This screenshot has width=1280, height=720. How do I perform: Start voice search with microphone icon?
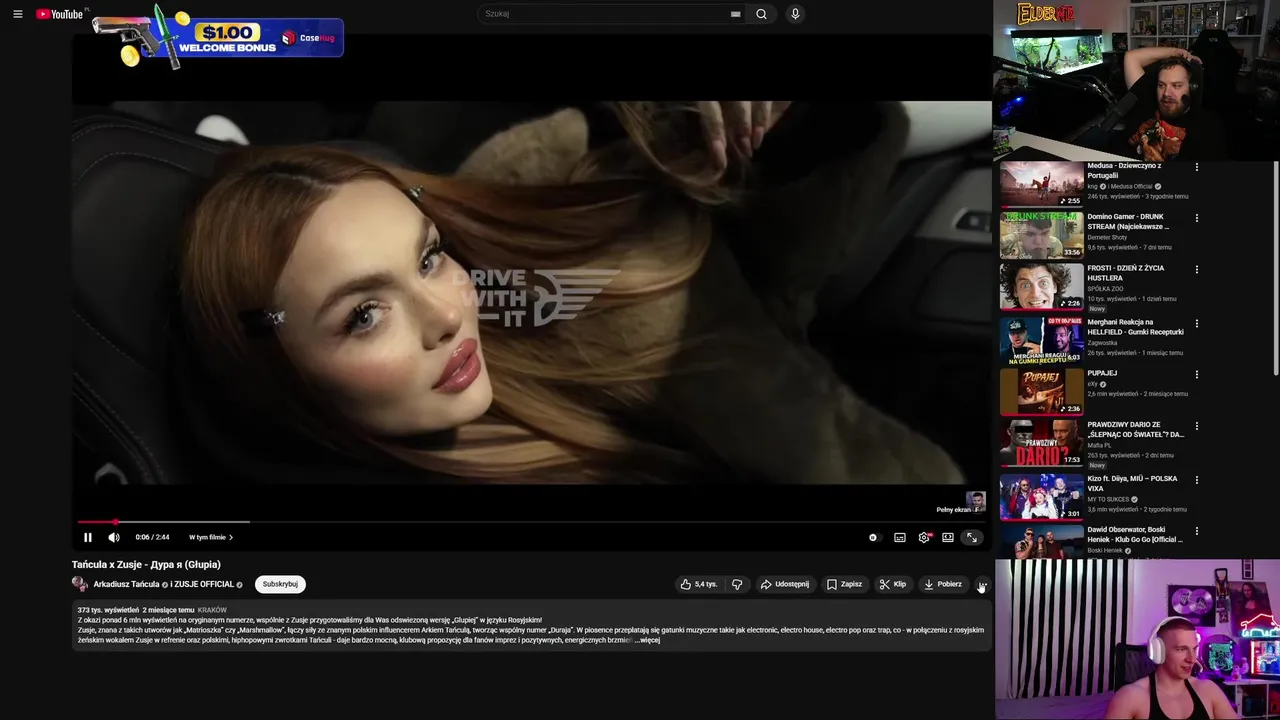click(795, 14)
